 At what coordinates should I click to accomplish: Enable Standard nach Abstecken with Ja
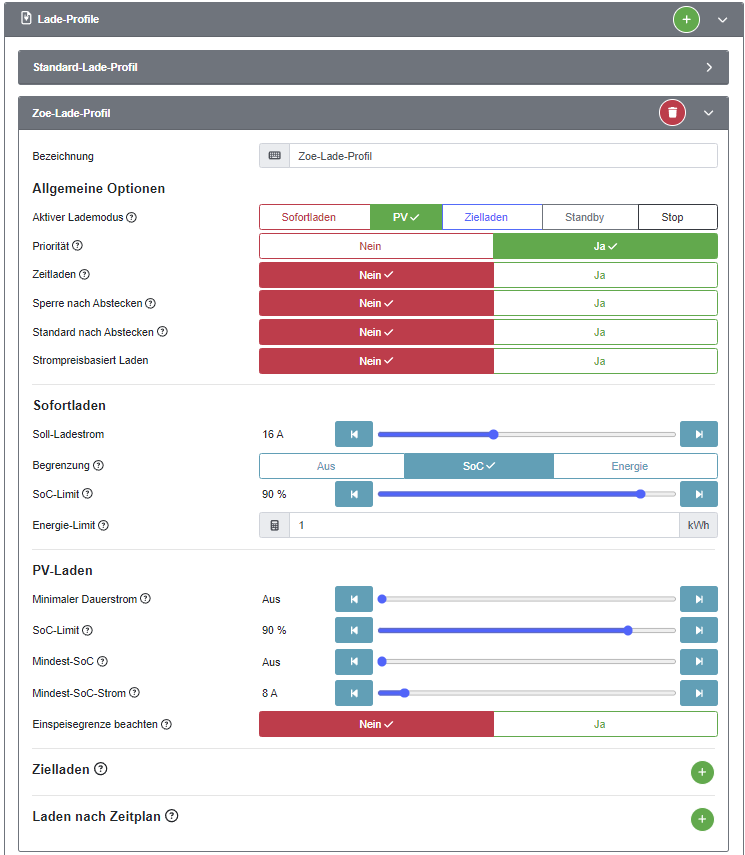tap(605, 332)
